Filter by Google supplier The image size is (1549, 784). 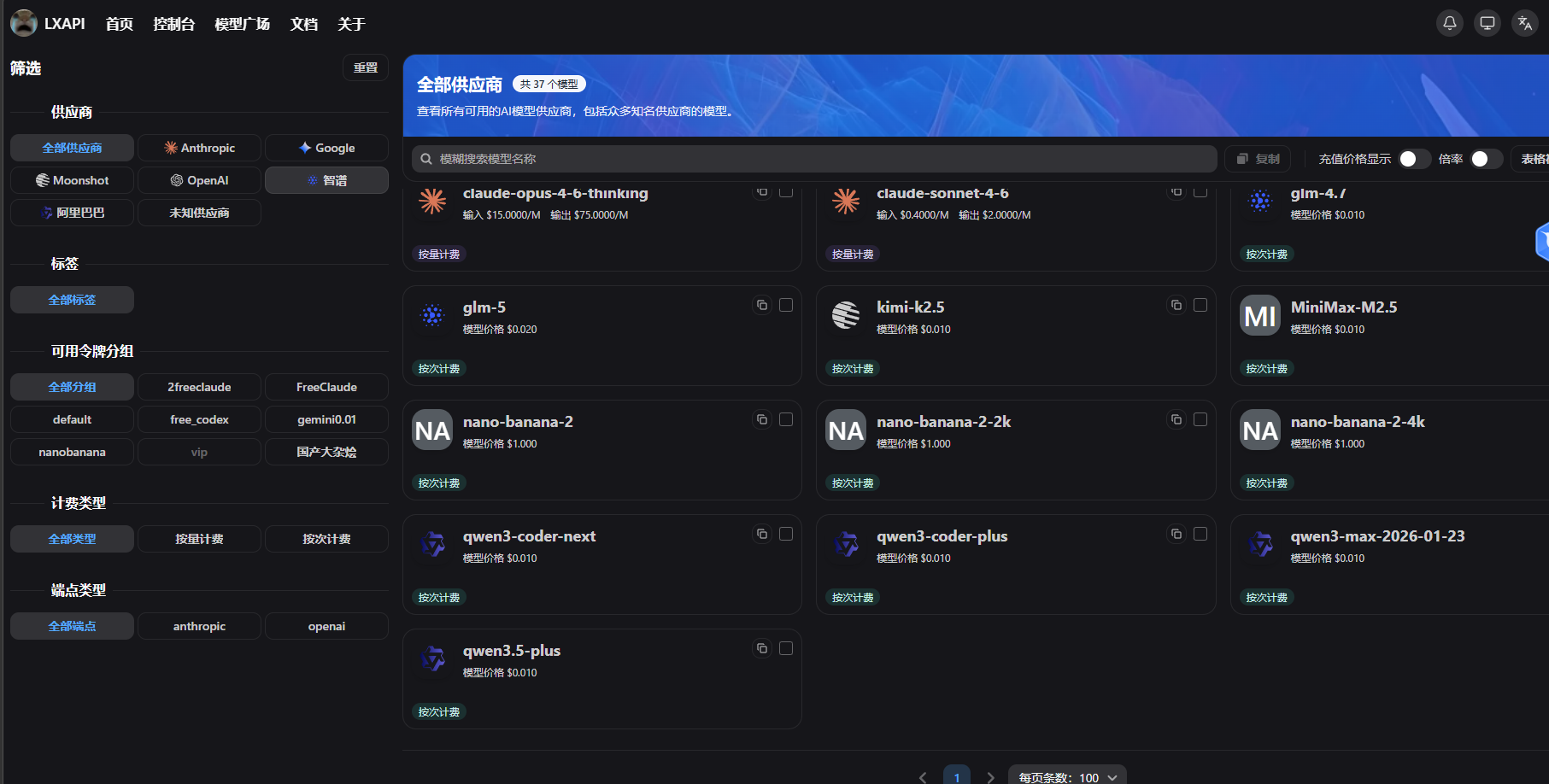pyautogui.click(x=326, y=148)
